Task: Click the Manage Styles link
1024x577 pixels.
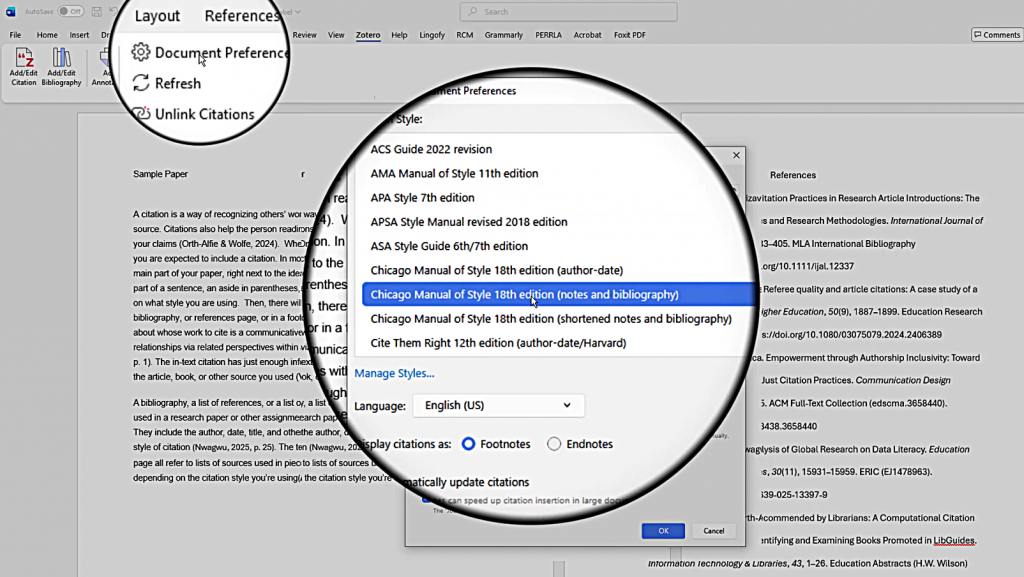Action: (394, 373)
